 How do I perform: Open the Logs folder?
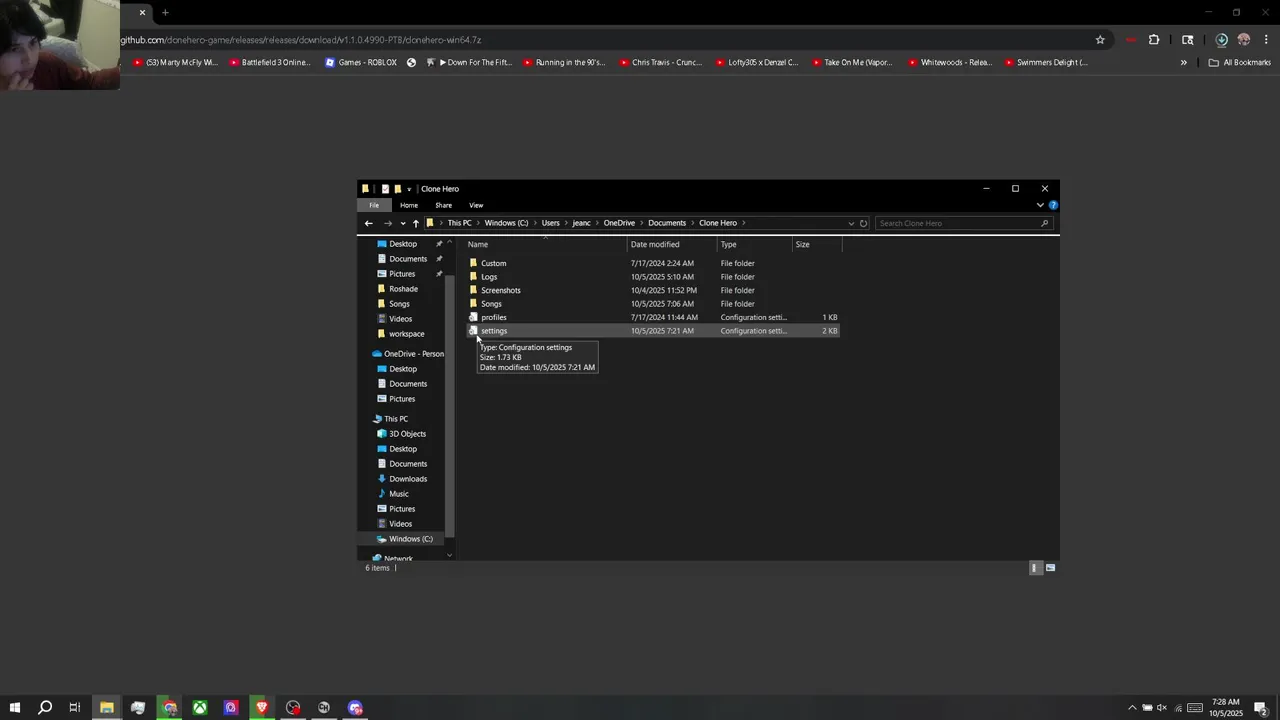point(489,277)
